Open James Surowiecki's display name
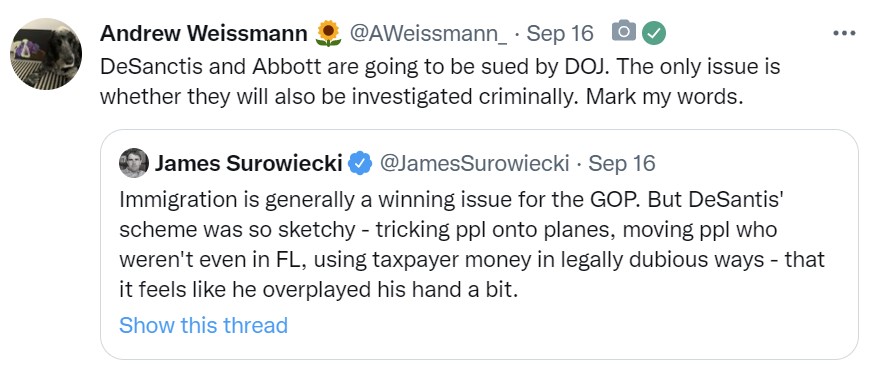The height and width of the screenshot is (378, 881). (x=248, y=163)
